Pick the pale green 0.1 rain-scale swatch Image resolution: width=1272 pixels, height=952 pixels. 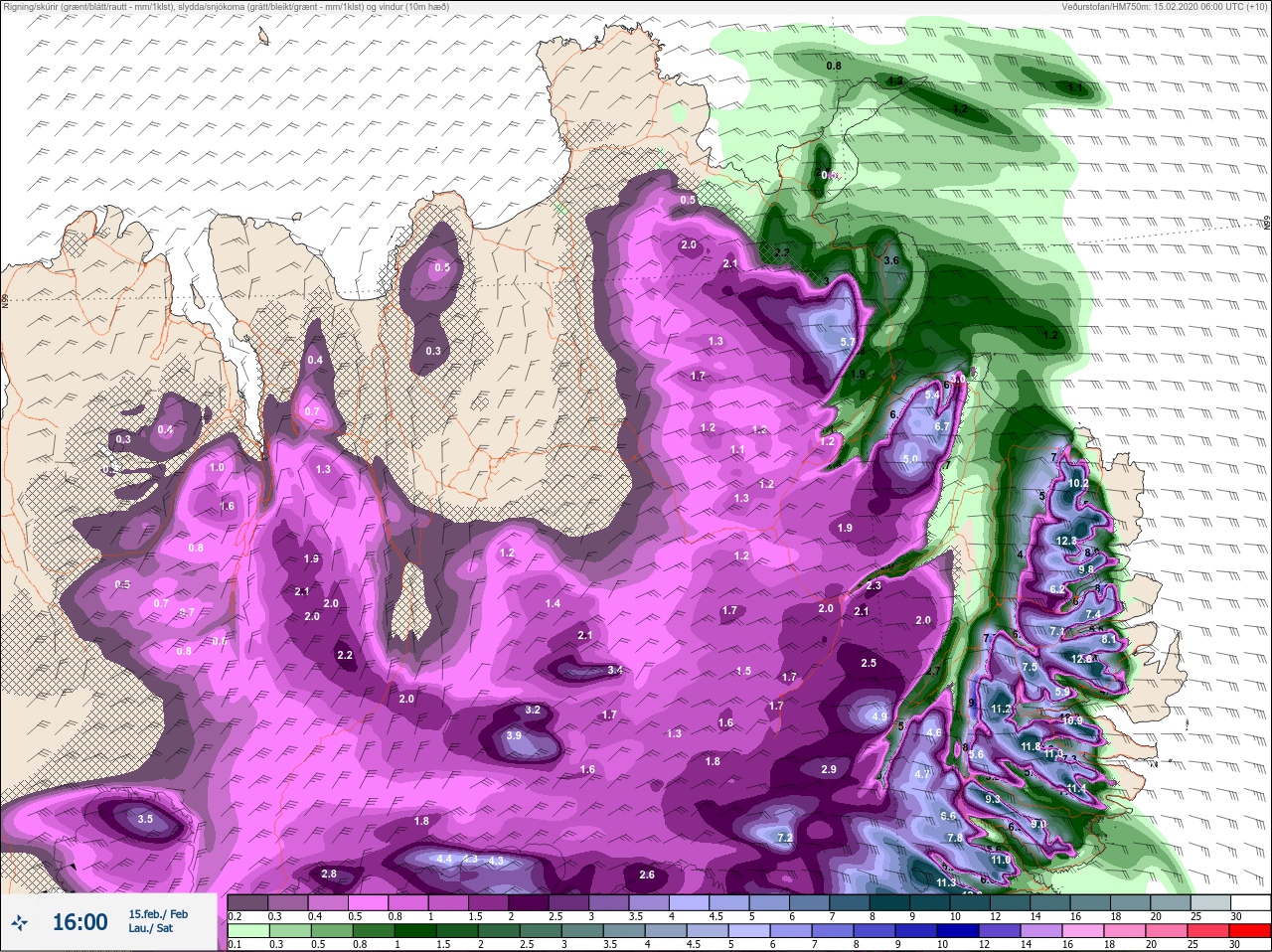(247, 930)
